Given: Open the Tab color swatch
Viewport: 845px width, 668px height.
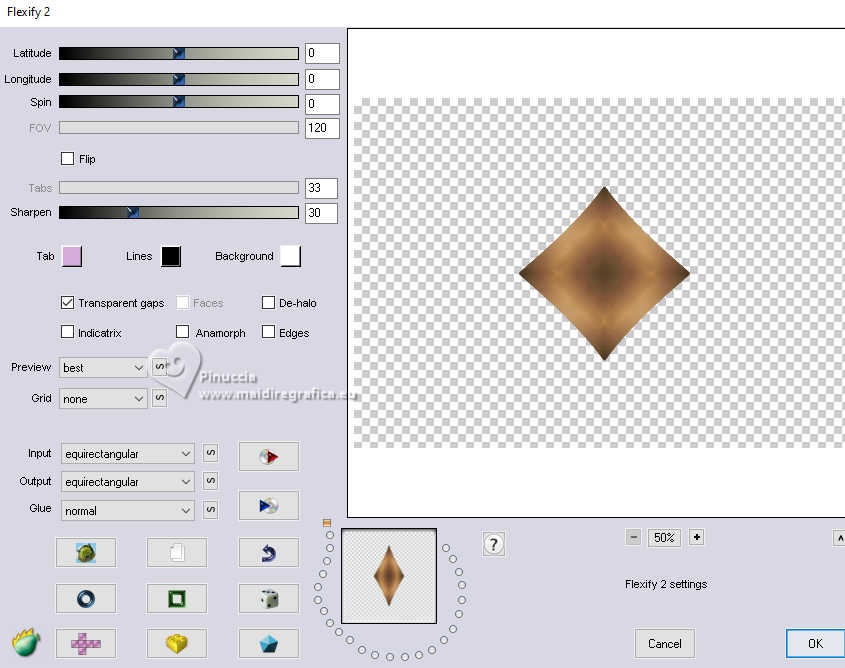Looking at the screenshot, I should 72,256.
